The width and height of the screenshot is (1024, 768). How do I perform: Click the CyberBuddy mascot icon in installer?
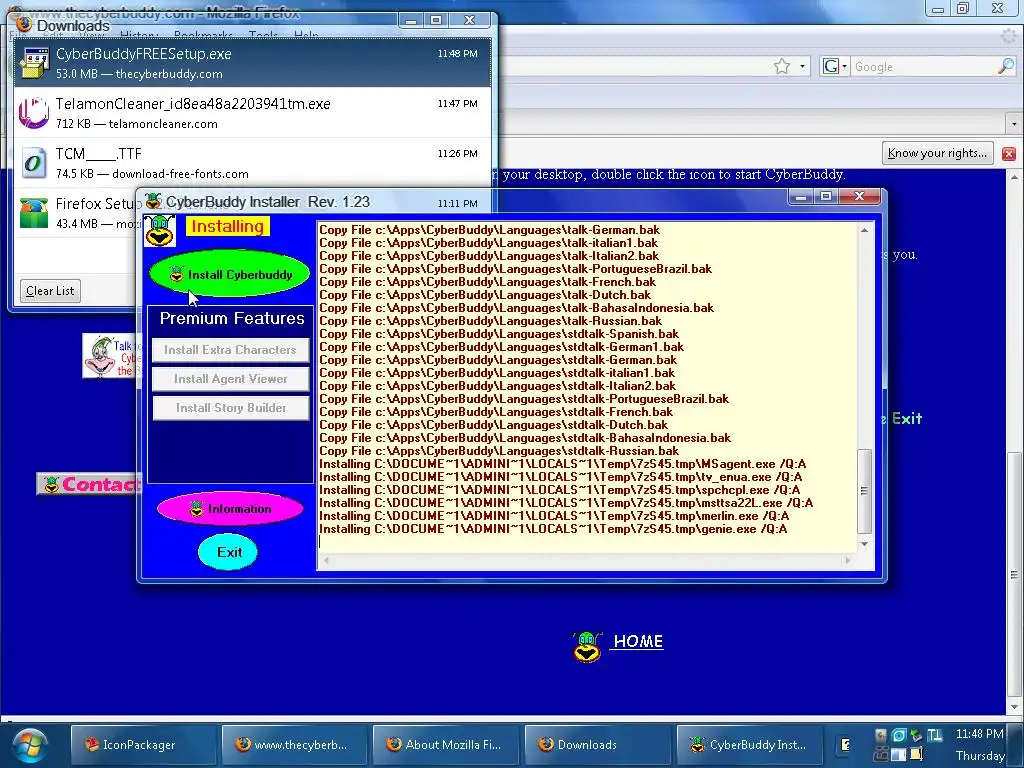(x=159, y=231)
